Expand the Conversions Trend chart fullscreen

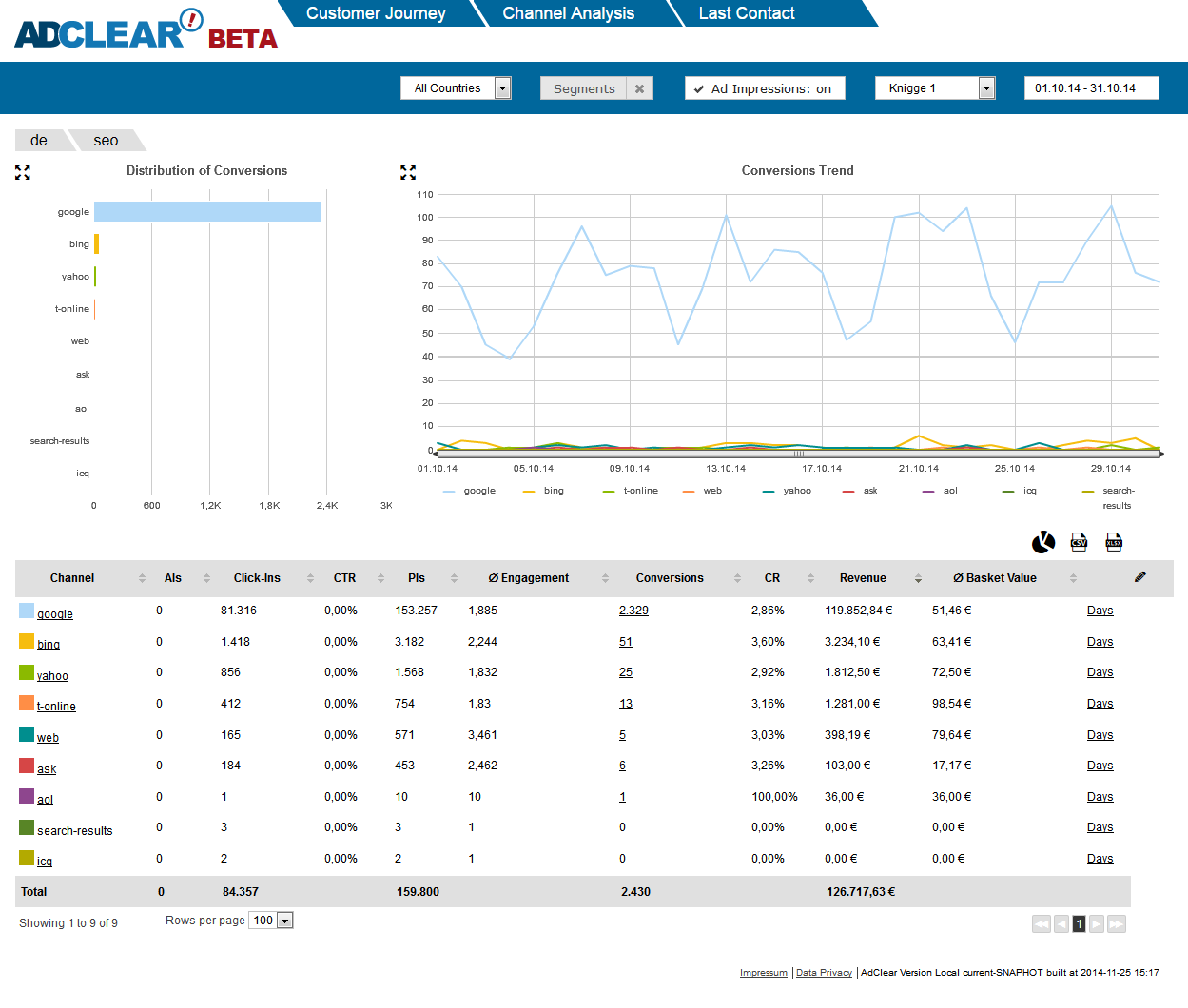coord(408,172)
